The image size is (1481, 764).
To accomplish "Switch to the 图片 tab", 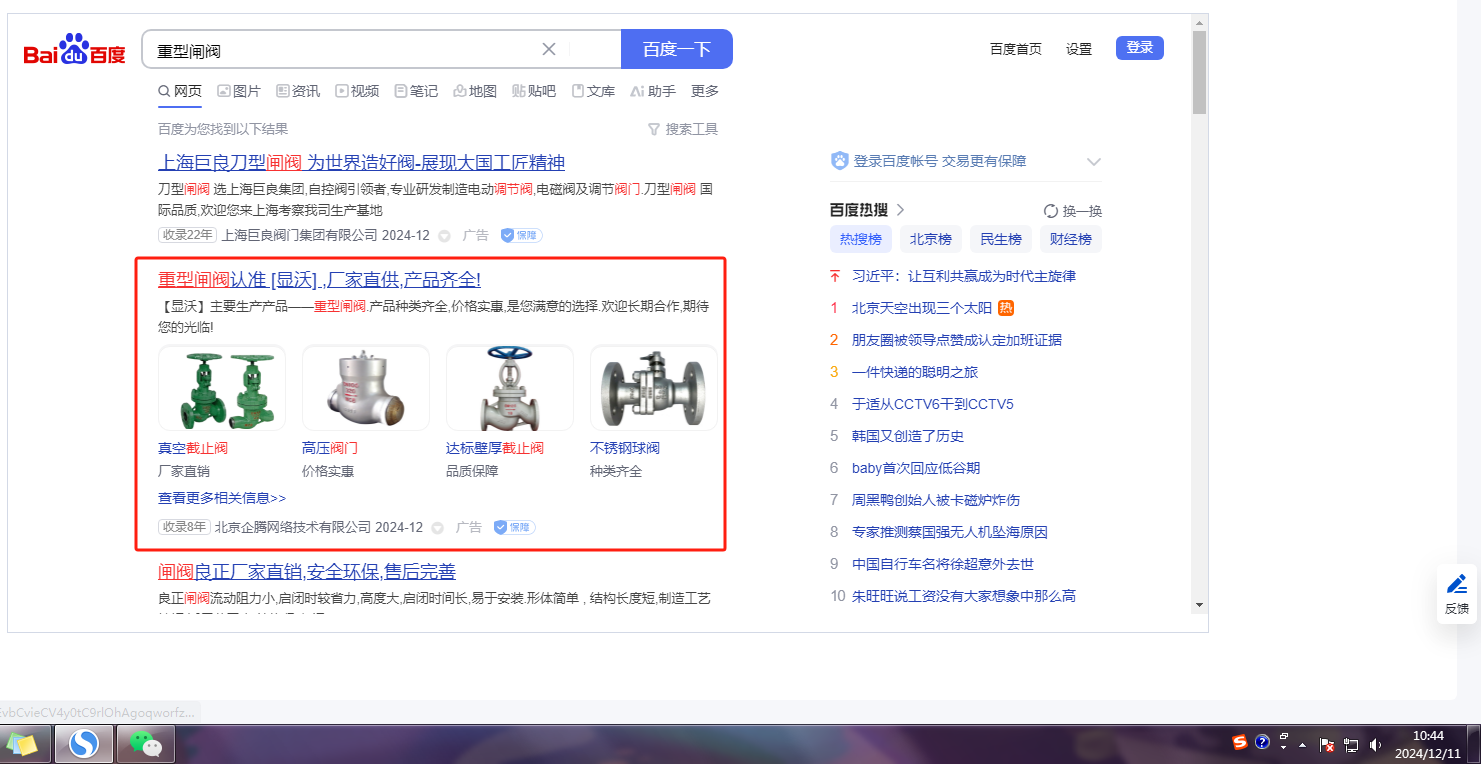I will (x=239, y=91).
